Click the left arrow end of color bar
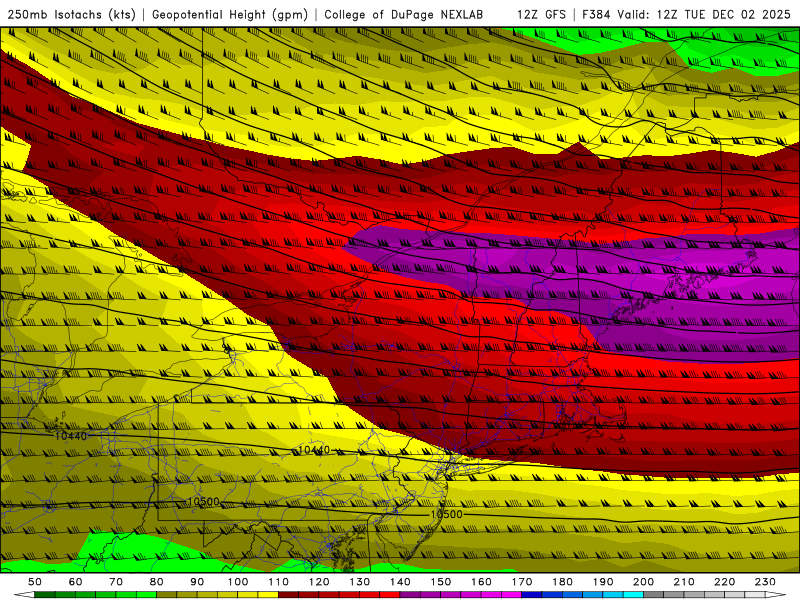 click(24, 595)
